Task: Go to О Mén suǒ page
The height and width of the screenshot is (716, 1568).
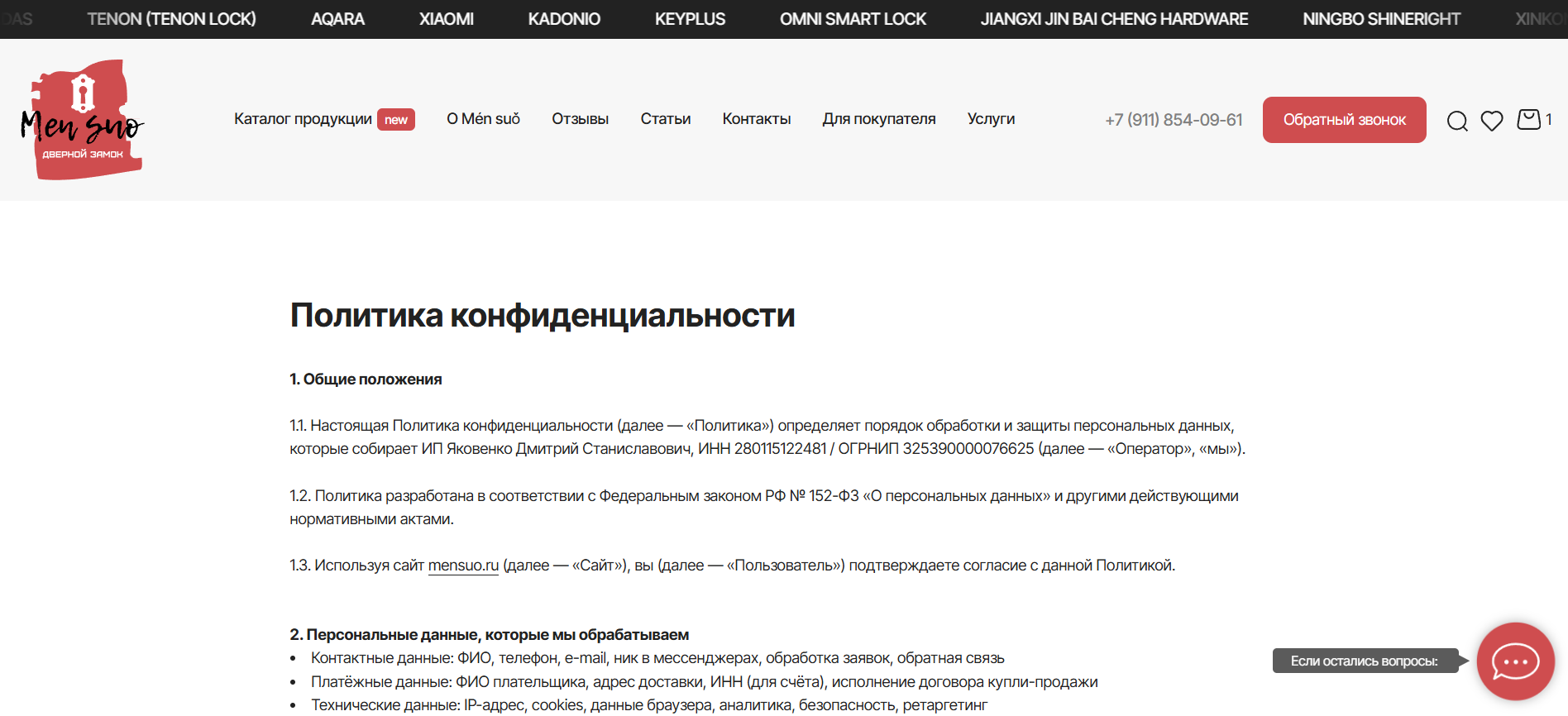Action: point(483,119)
